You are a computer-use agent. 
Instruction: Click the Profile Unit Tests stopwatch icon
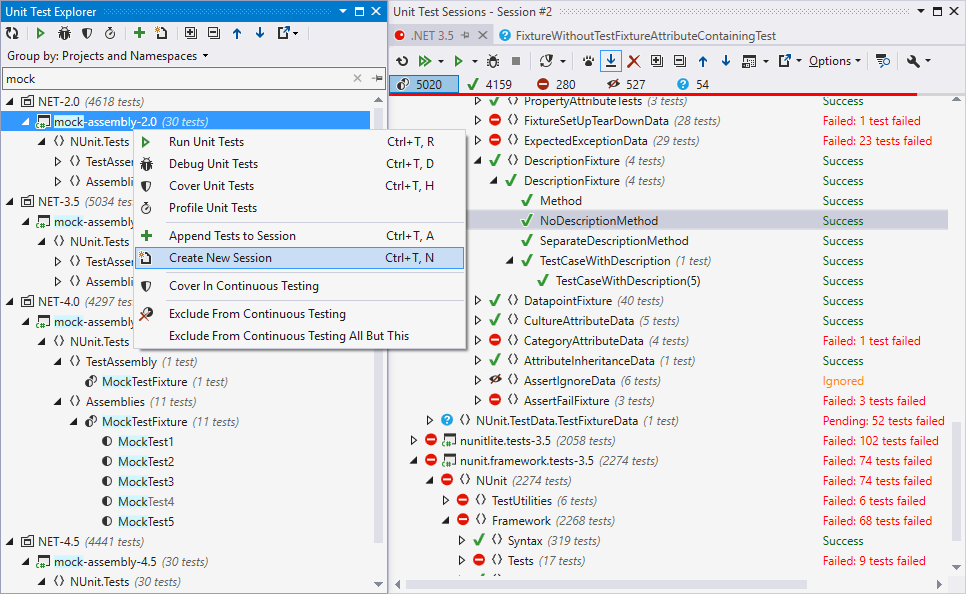[x=111, y=33]
